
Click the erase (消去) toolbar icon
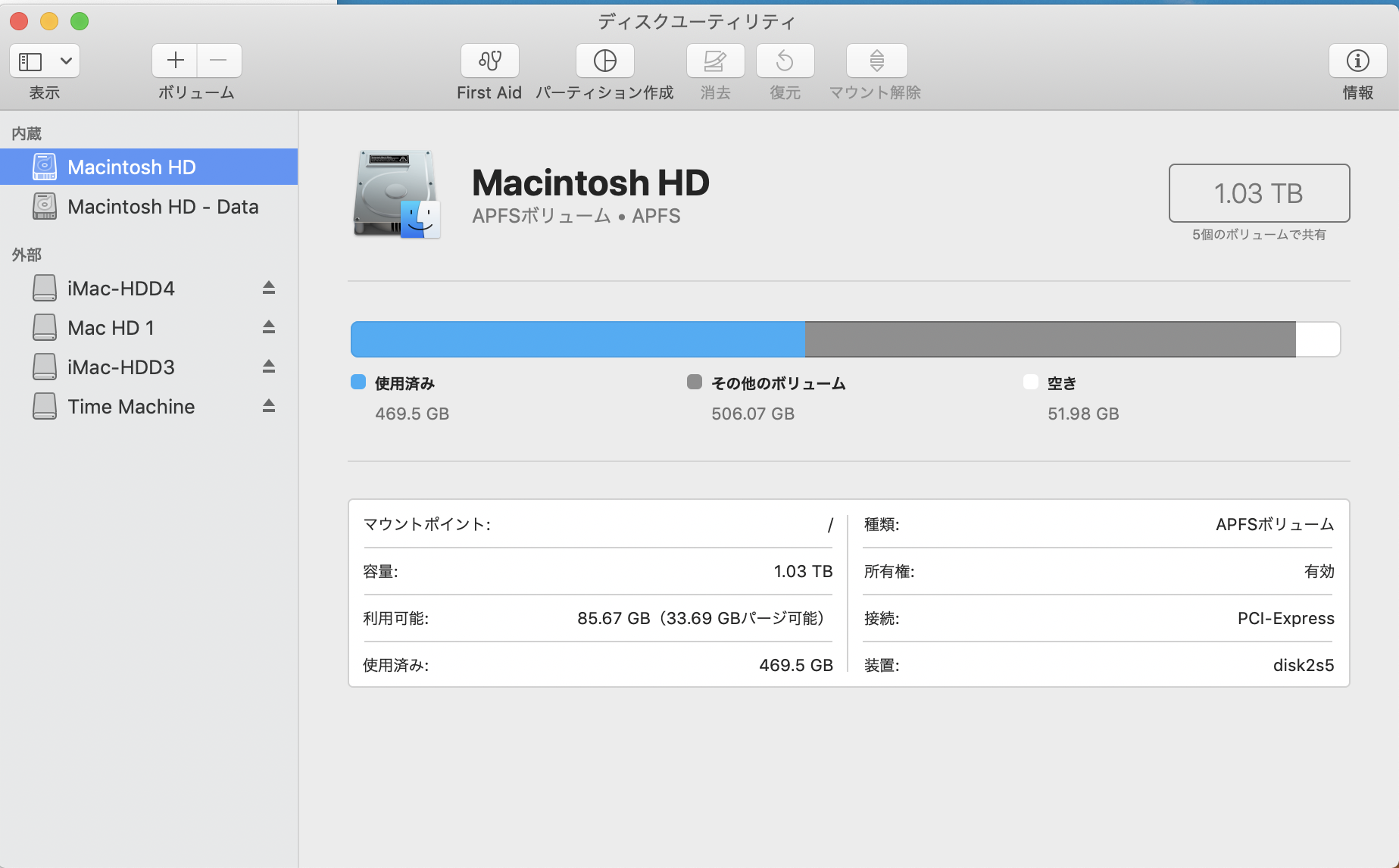coord(715,61)
